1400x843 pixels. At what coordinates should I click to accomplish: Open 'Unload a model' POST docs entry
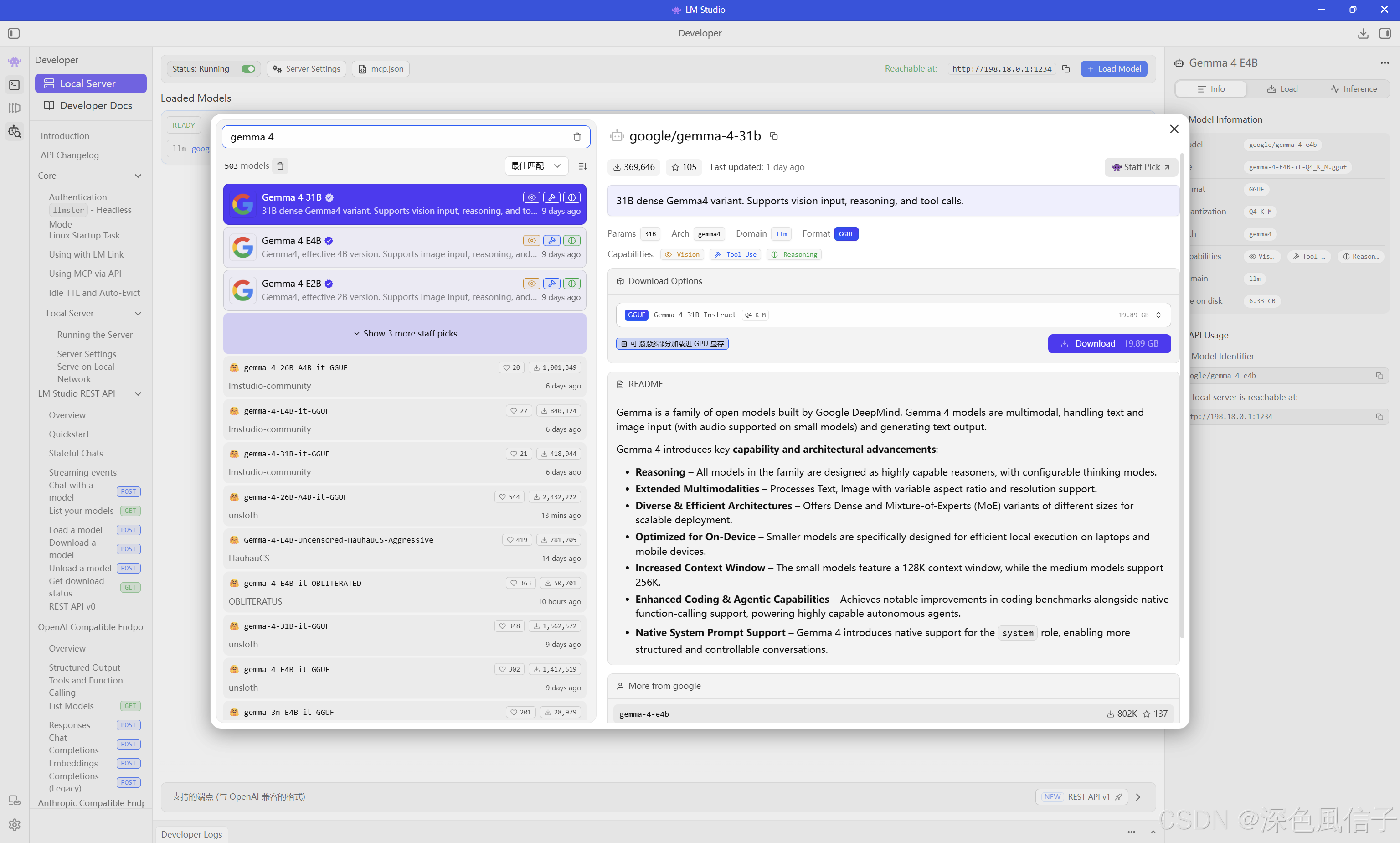[94, 568]
